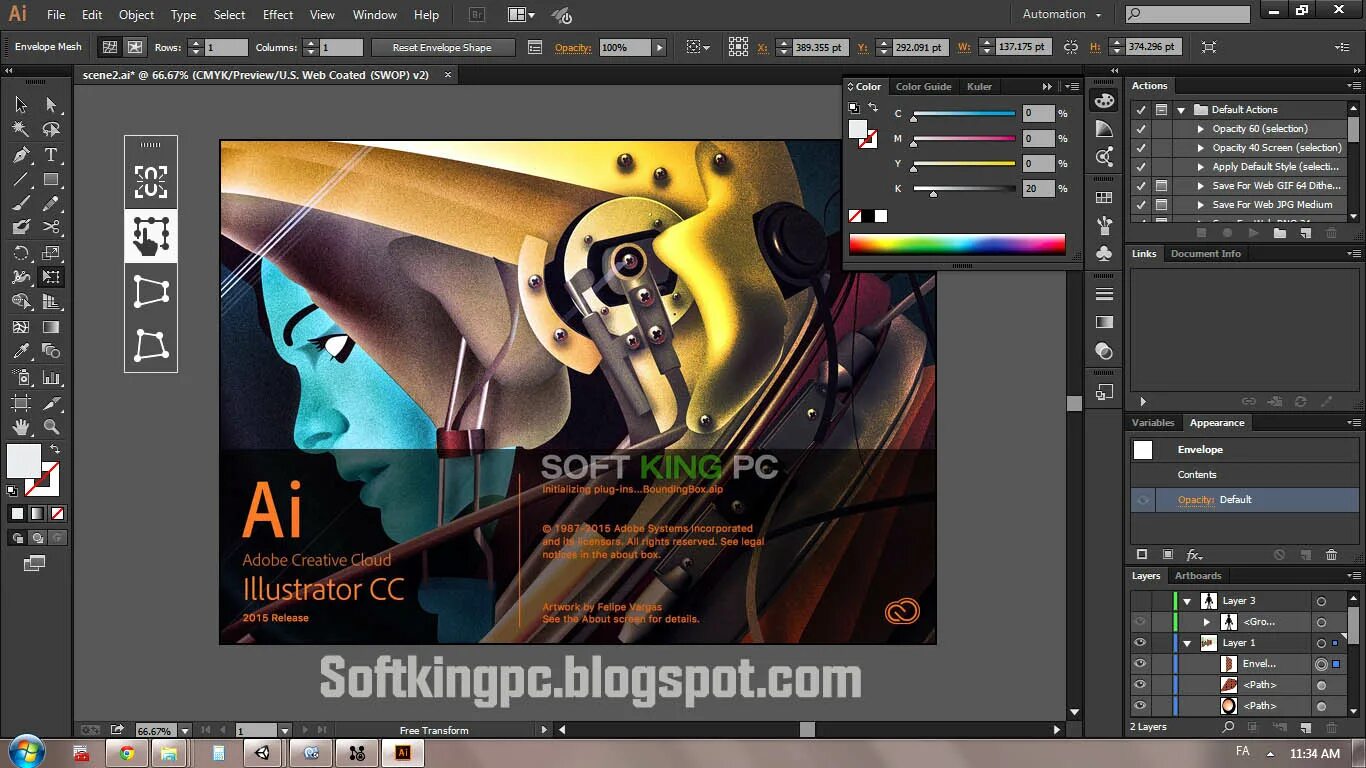
Task: Click the Reset Envelope Shape button
Action: tap(442, 47)
